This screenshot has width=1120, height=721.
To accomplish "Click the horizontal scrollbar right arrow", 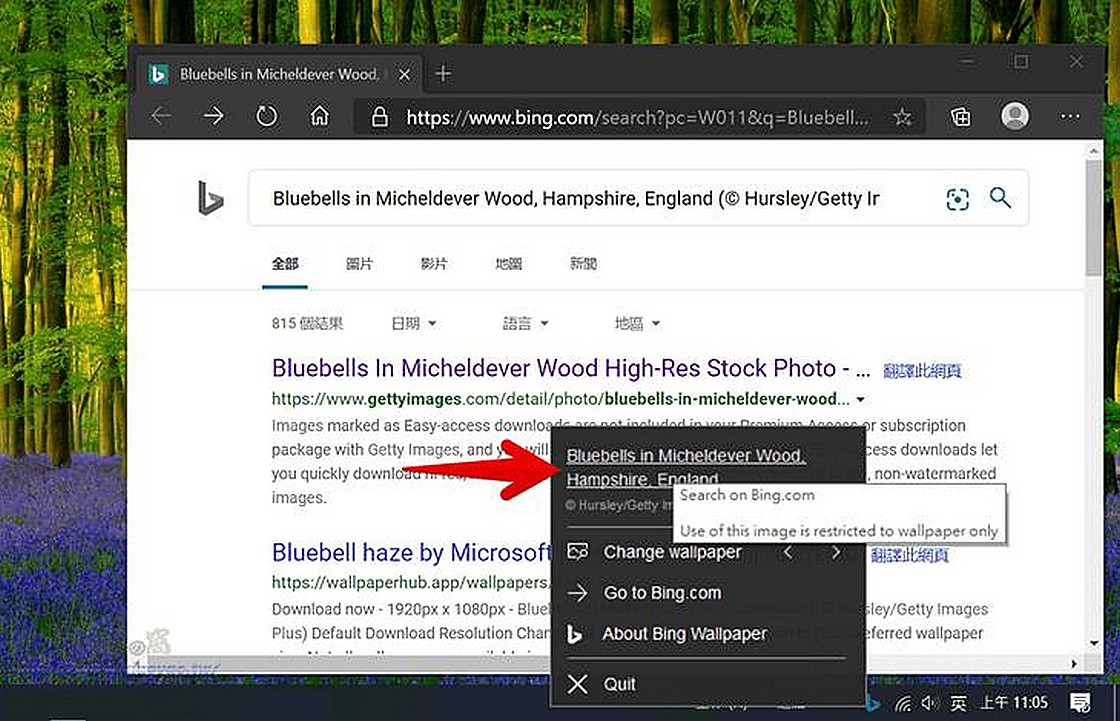I will point(1074,664).
